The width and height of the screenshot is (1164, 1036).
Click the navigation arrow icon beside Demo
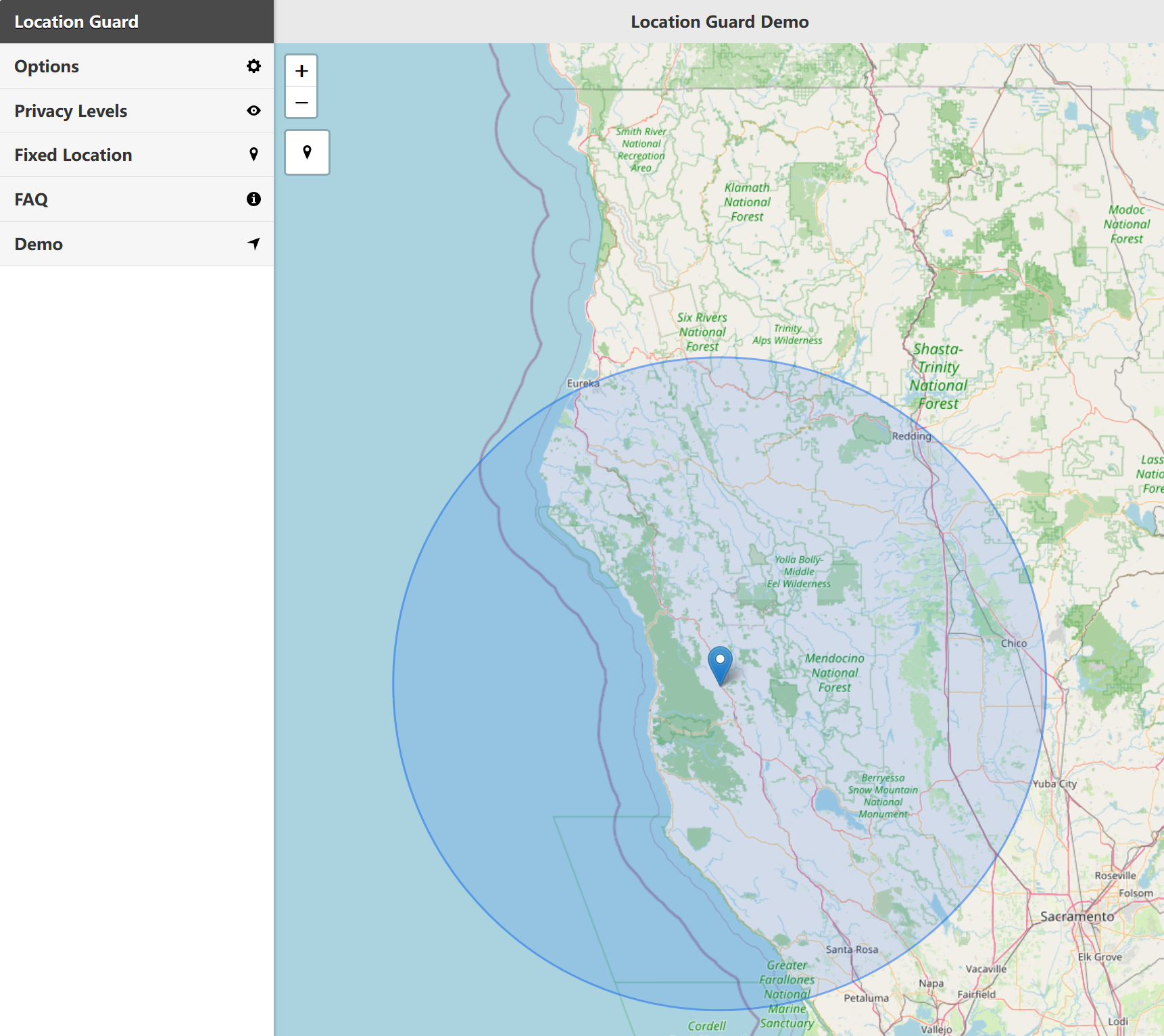coord(253,243)
